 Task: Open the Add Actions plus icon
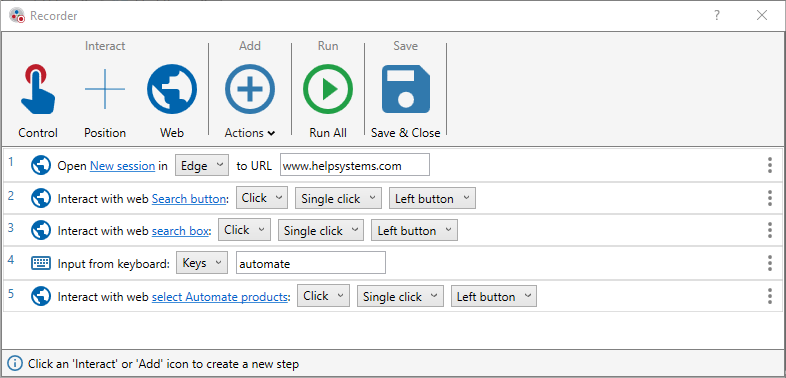250,89
